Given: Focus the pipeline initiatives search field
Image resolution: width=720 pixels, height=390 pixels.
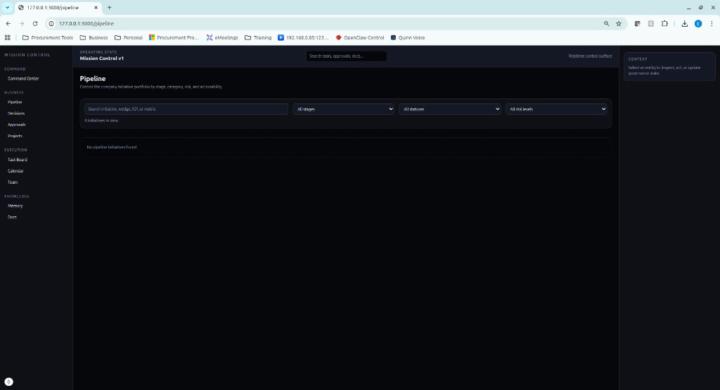Looking at the screenshot, I should click(186, 109).
